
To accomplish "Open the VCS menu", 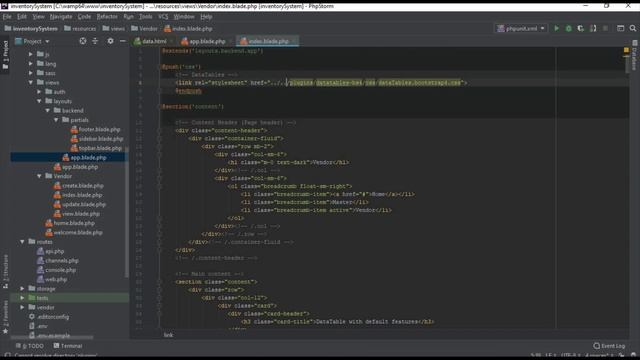I will (163, 17).
